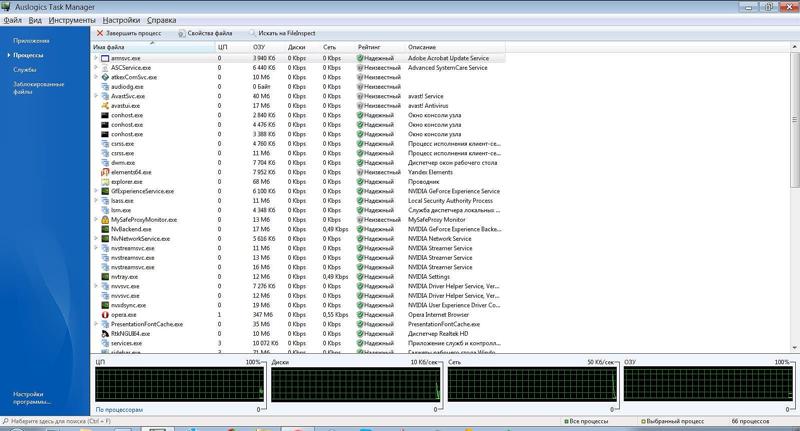Screen dimensions: 800x431
Task: Click the Завершить процесс button
Action: [129, 33]
